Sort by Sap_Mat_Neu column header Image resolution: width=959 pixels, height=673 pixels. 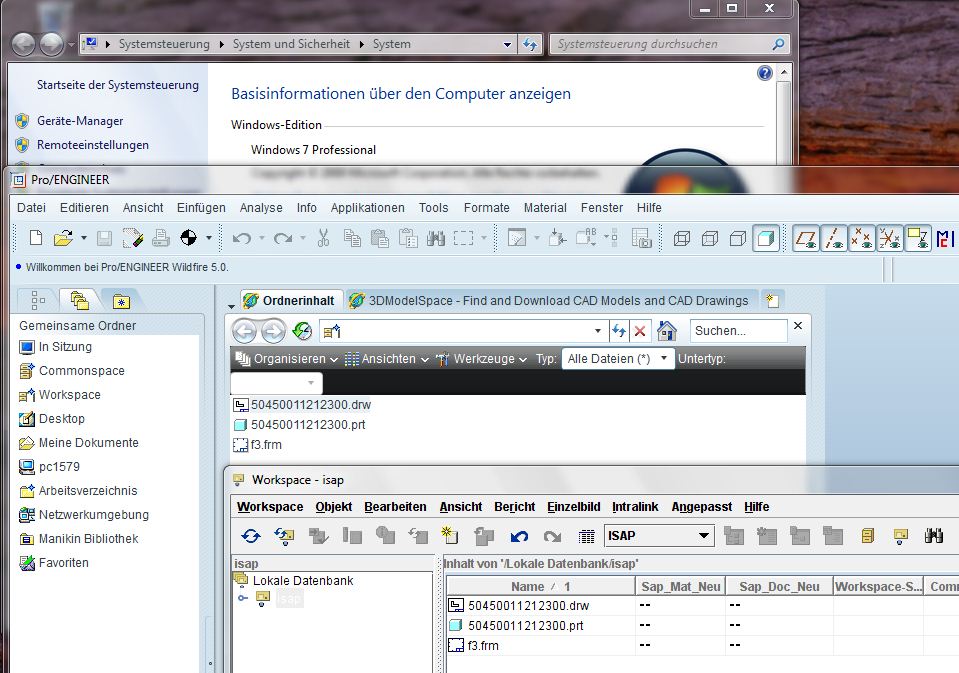[x=680, y=587]
